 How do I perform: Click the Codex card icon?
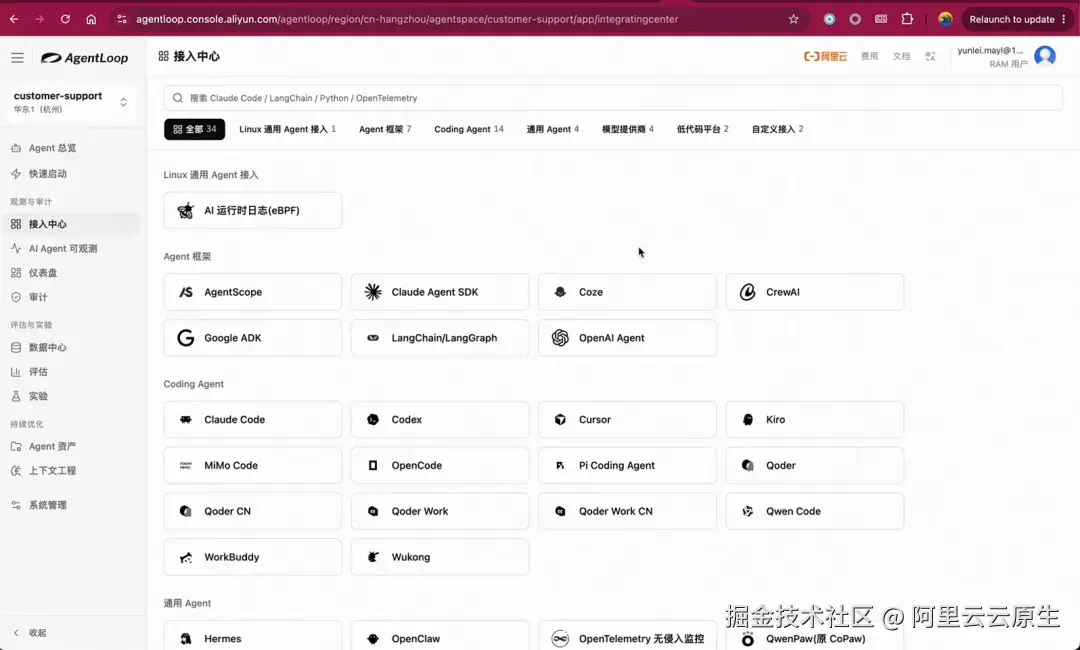pos(373,419)
